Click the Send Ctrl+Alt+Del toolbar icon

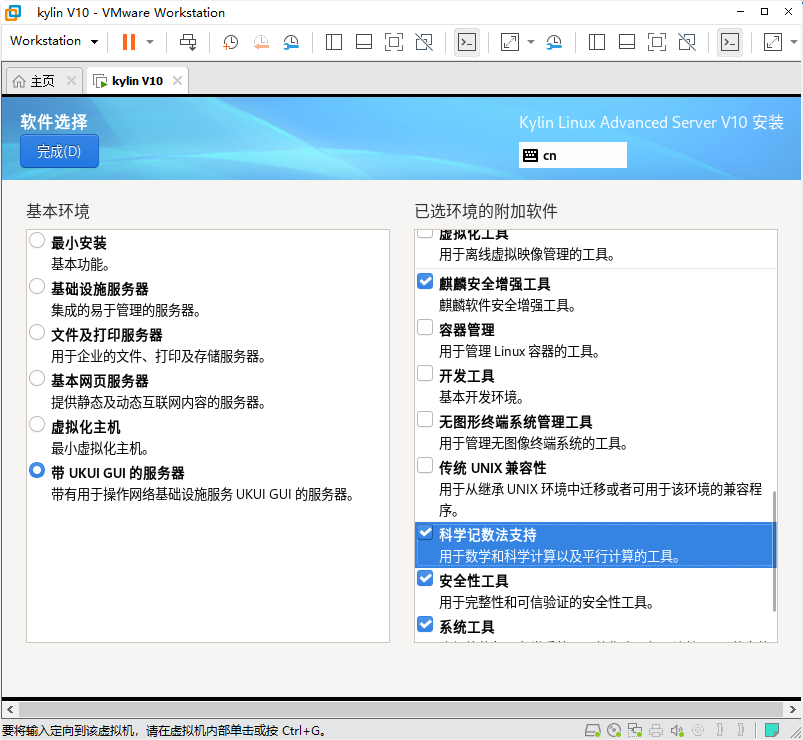tap(188, 42)
